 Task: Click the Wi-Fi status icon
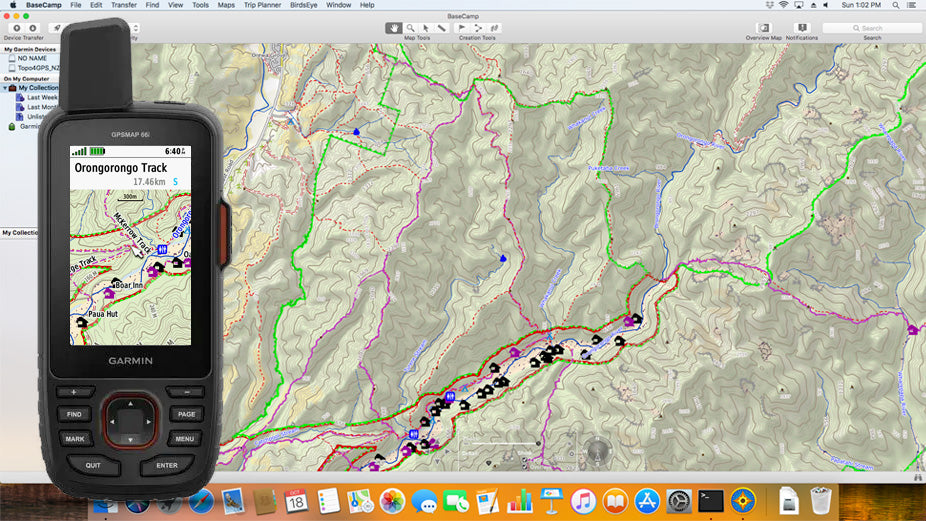pyautogui.click(x=783, y=5)
